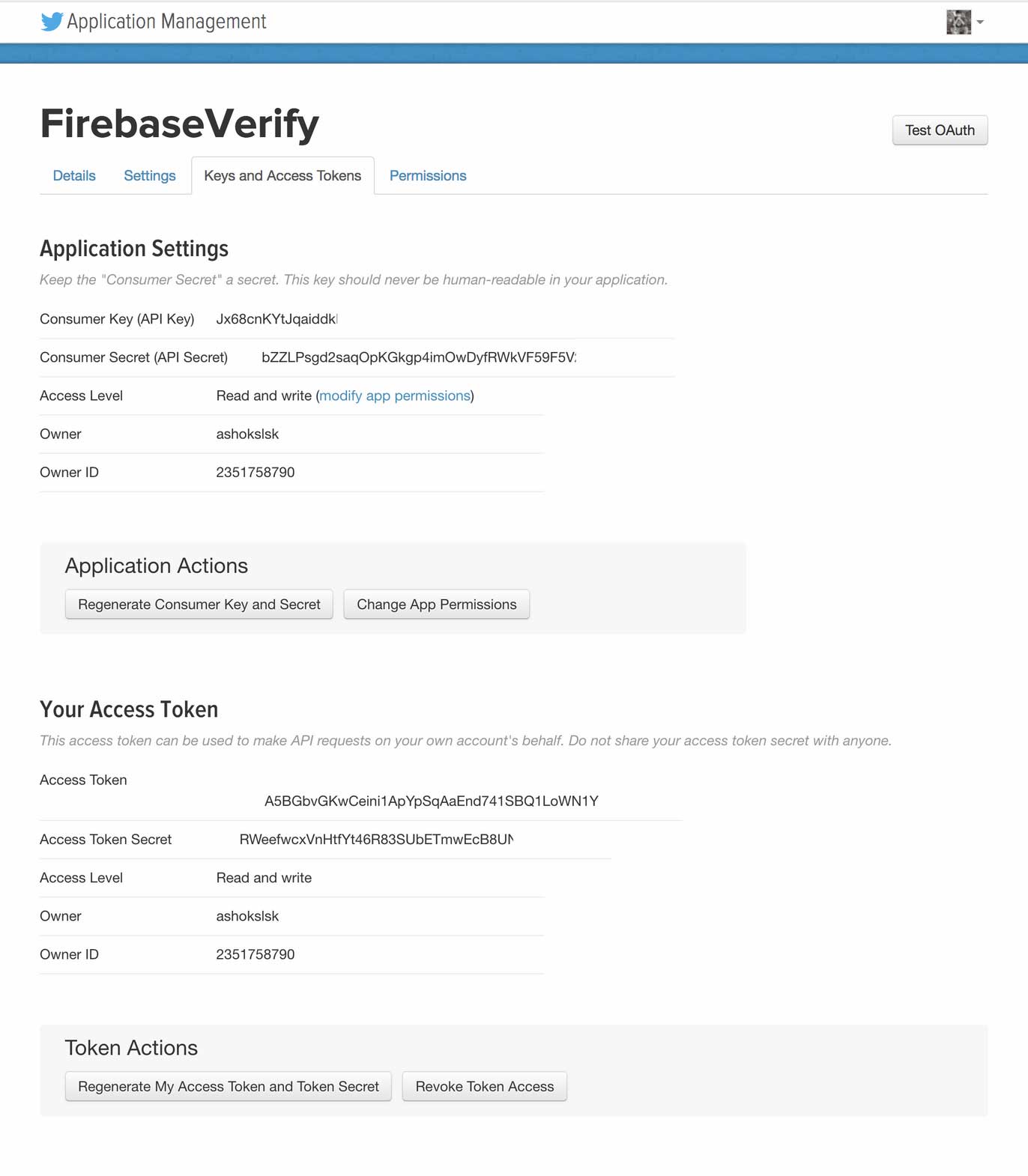Follow the modify app permissions link
The height and width of the screenshot is (1176, 1028).
point(395,396)
